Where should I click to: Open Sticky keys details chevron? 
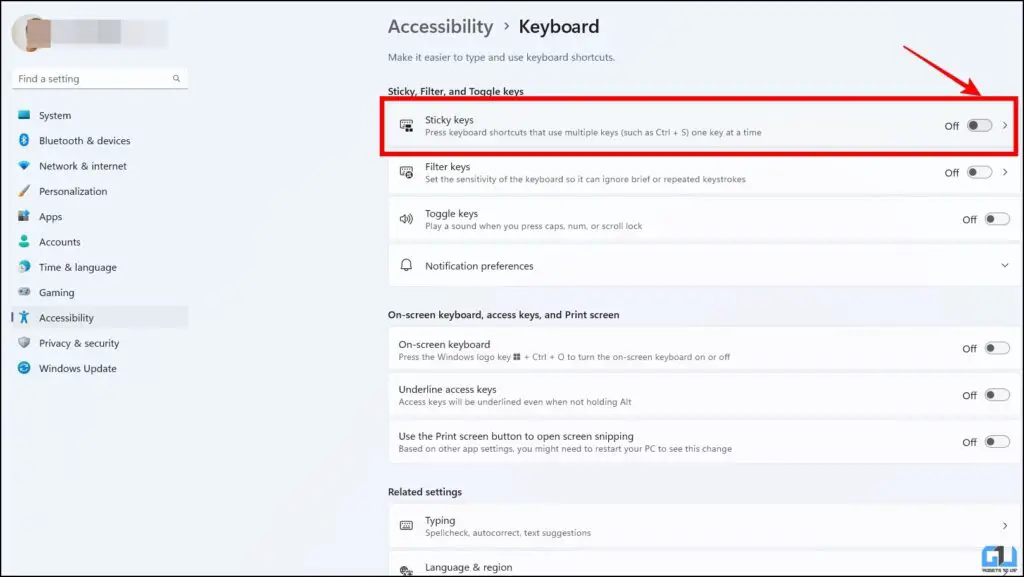(1005, 125)
